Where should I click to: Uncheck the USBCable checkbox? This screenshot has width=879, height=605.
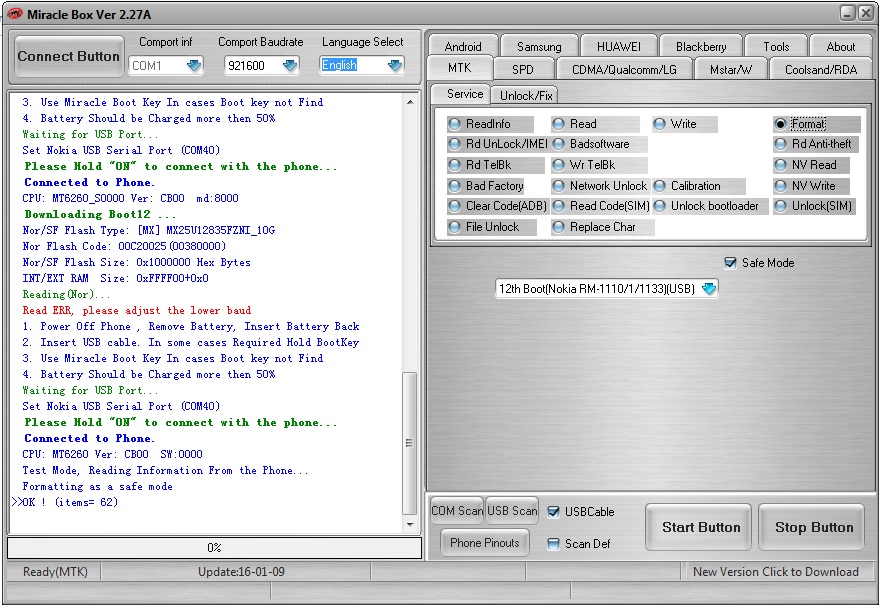click(553, 512)
